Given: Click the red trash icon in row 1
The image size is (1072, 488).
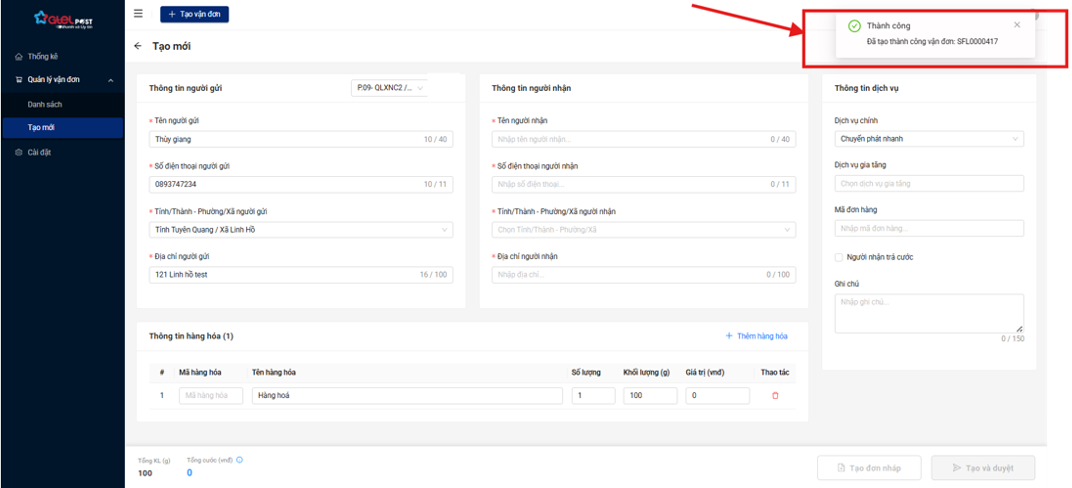Looking at the screenshot, I should pos(775,396).
